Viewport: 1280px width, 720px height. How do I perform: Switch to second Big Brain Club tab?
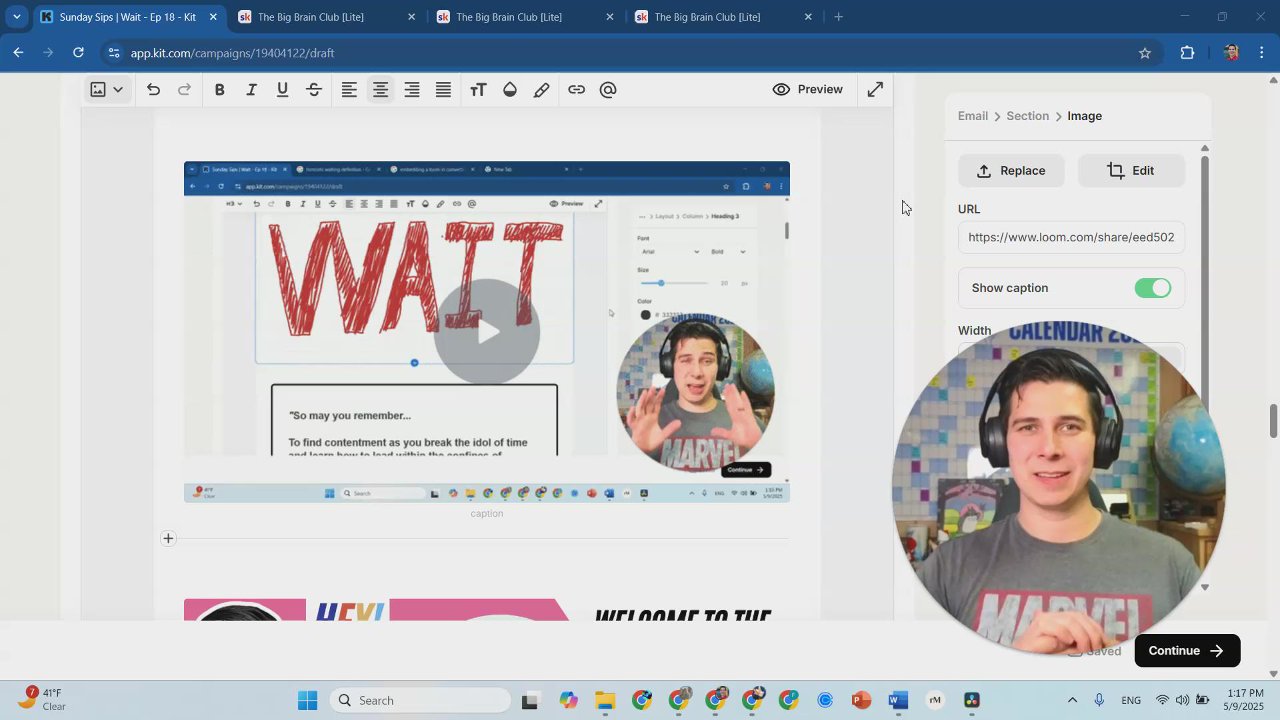(x=508, y=17)
